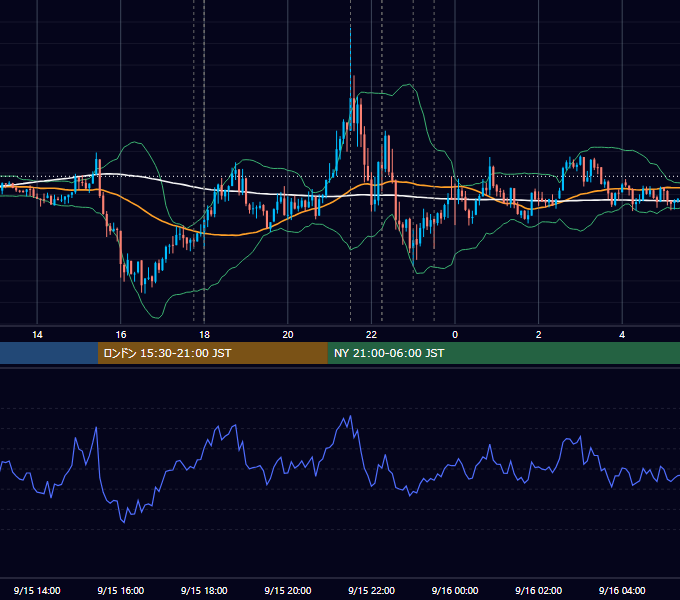Image resolution: width=680 pixels, height=600 pixels.
Task: Click the hour label 18 on upper axis
Action: click(204, 335)
